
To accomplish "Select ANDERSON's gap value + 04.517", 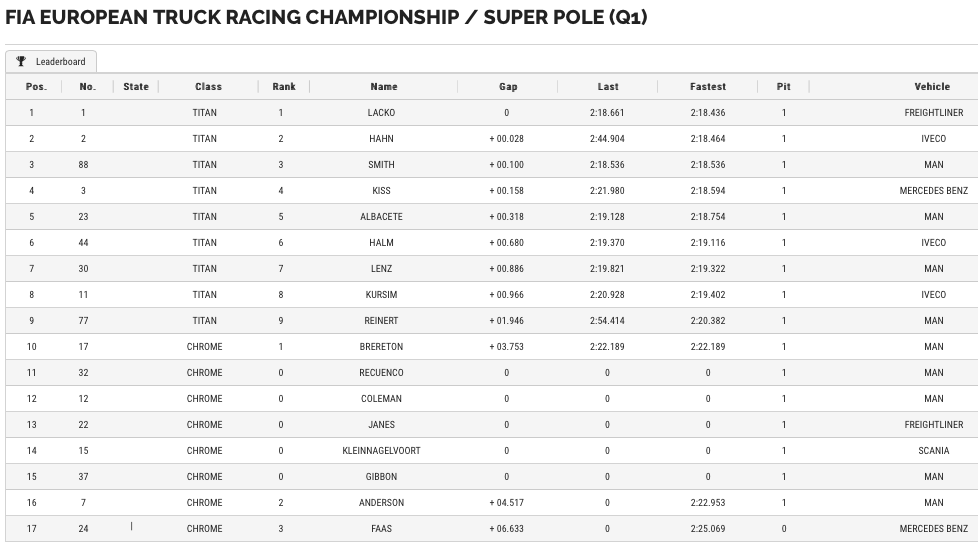I will click(x=506, y=503).
